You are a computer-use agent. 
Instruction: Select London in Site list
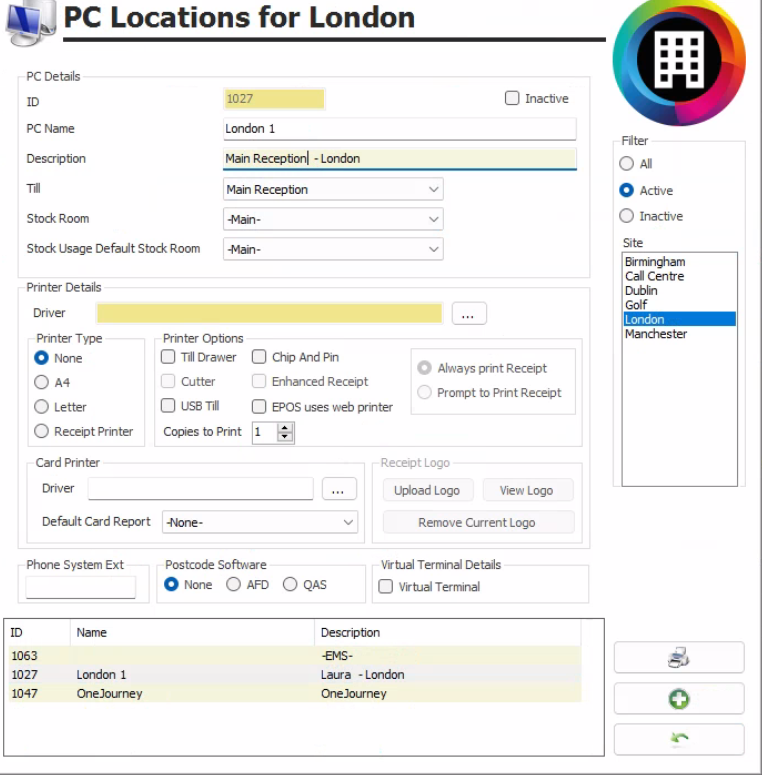tap(679, 319)
